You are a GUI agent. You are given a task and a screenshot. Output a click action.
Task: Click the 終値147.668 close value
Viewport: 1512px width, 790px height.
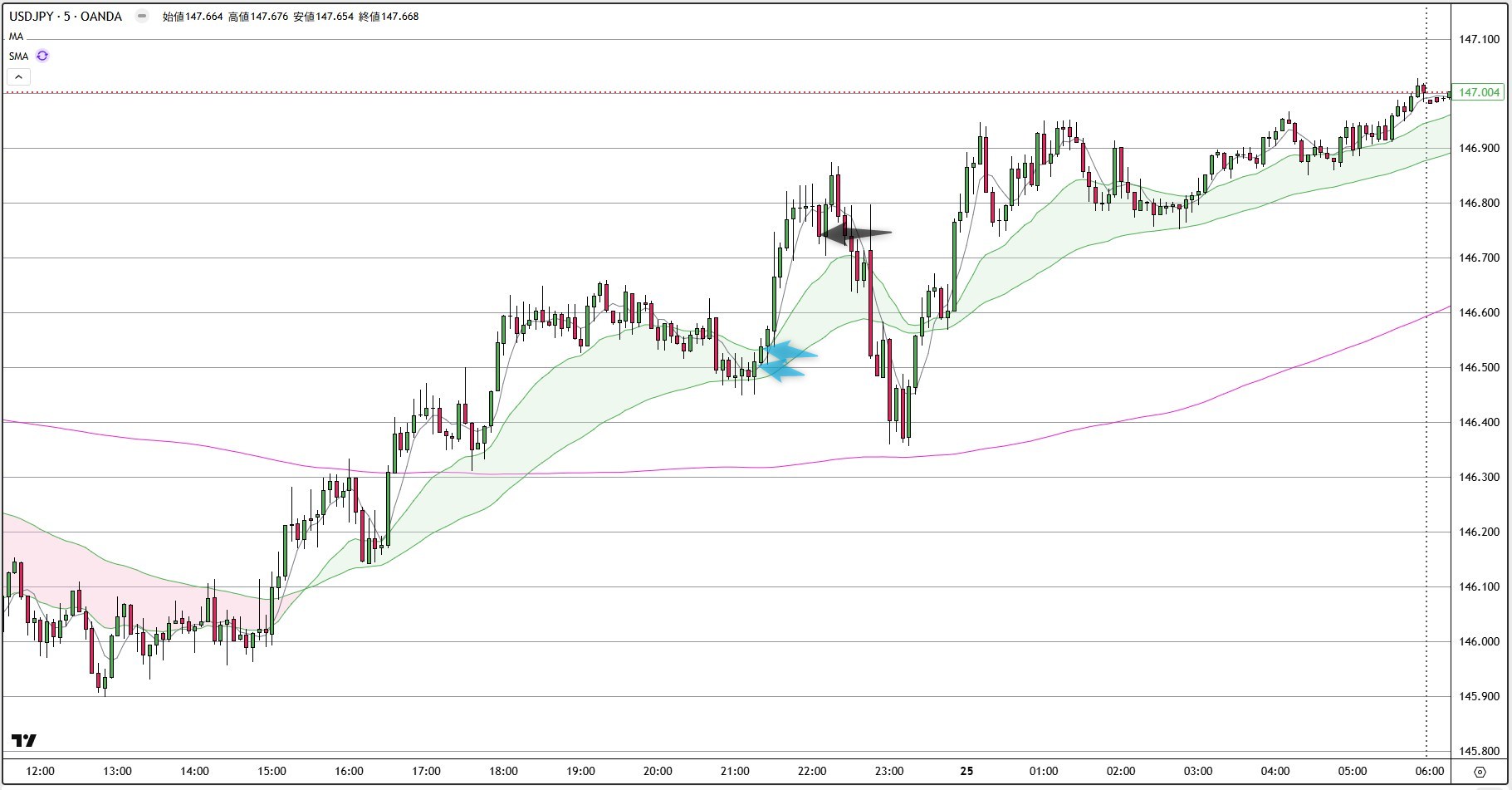389,16
